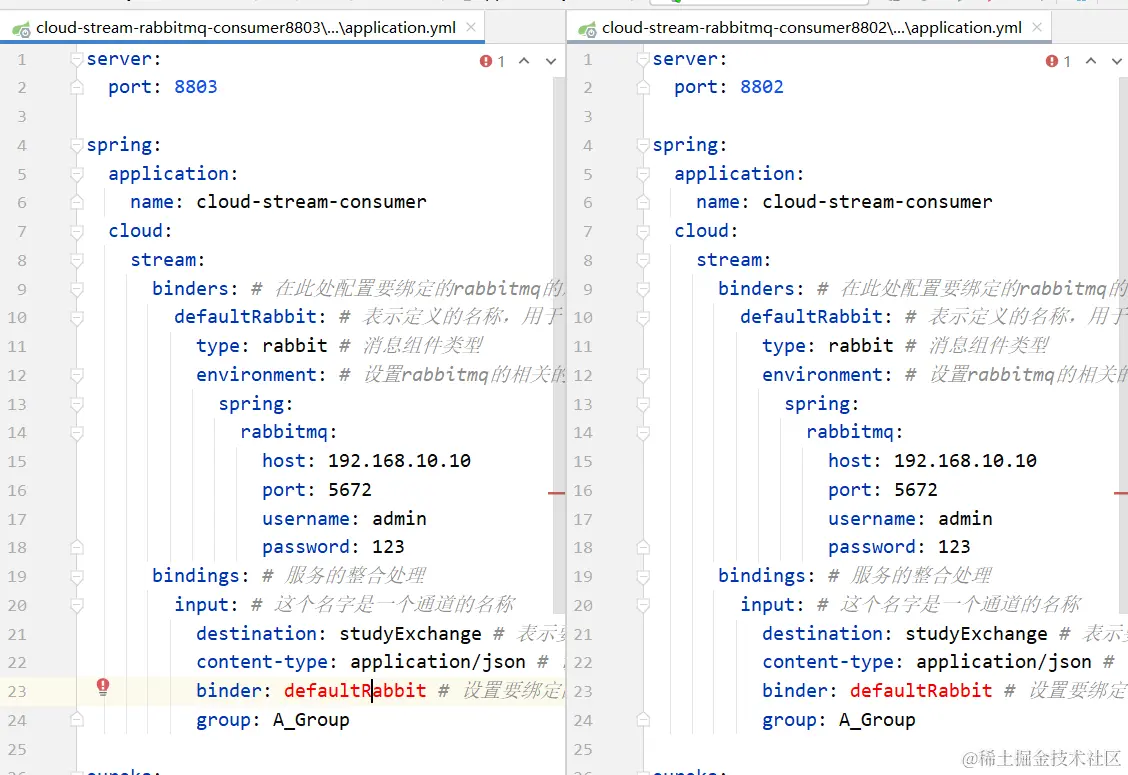The height and width of the screenshot is (775, 1128).
Task: Close the consumer8802 application.yml tab
Action: [x=1037, y=27]
